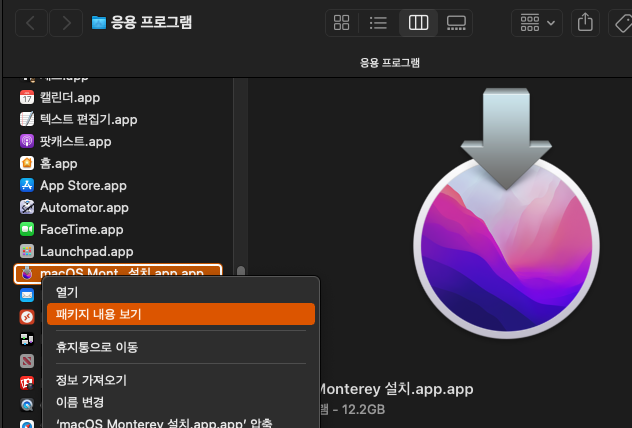Select the 팟캐스트.app podcast icon
Image resolution: width=632 pixels, height=428 pixels.
coord(27,141)
